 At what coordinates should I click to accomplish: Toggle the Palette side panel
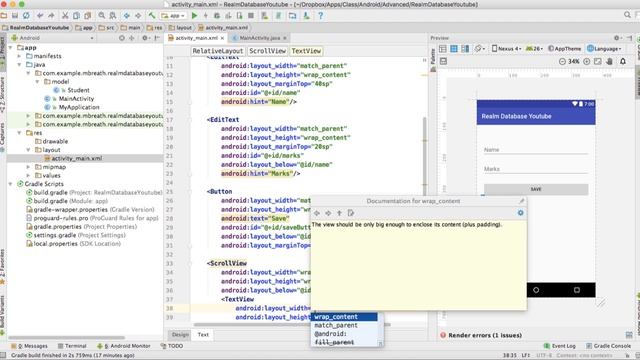point(433,60)
